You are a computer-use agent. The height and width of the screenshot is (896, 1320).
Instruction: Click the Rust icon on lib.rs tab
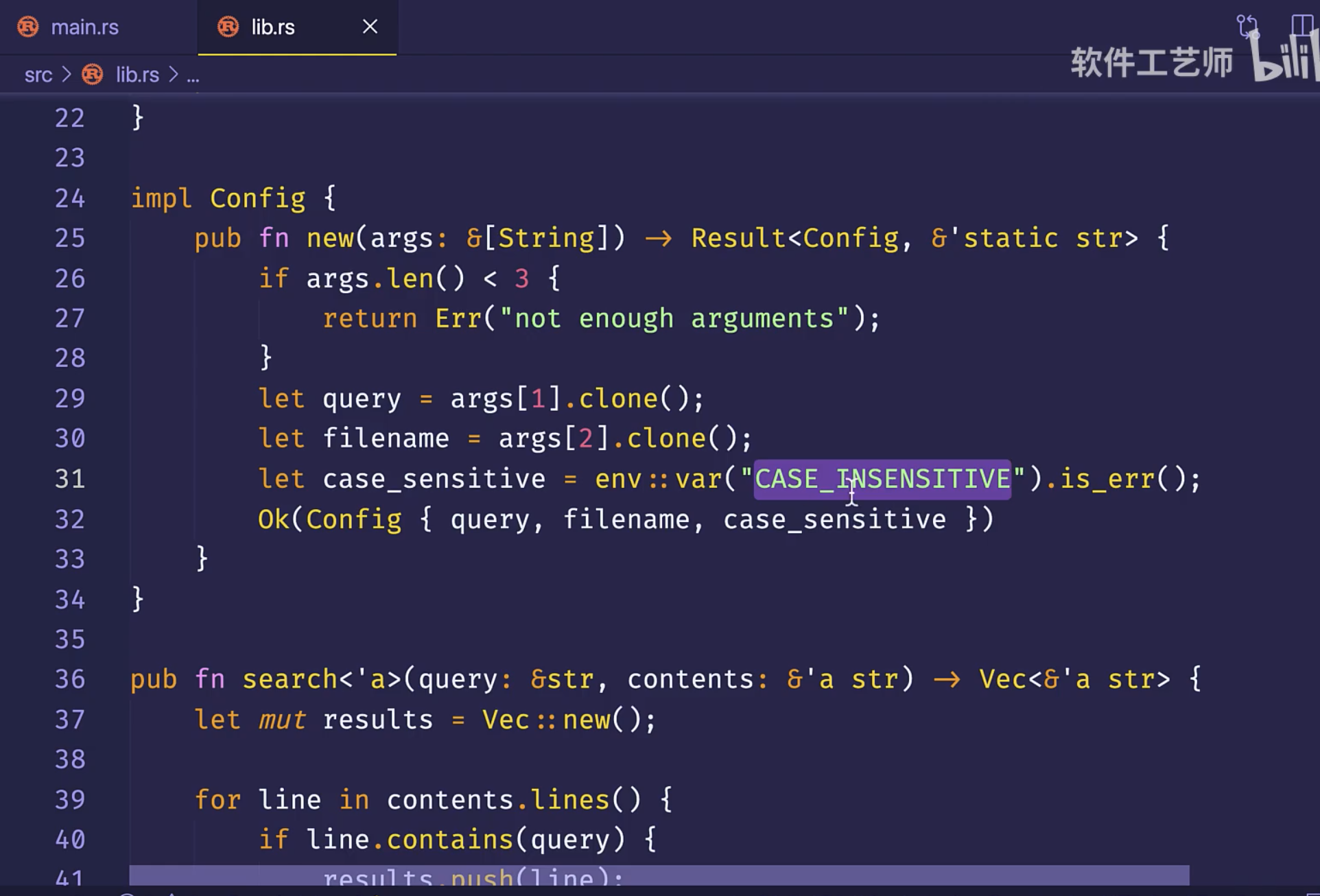(228, 27)
